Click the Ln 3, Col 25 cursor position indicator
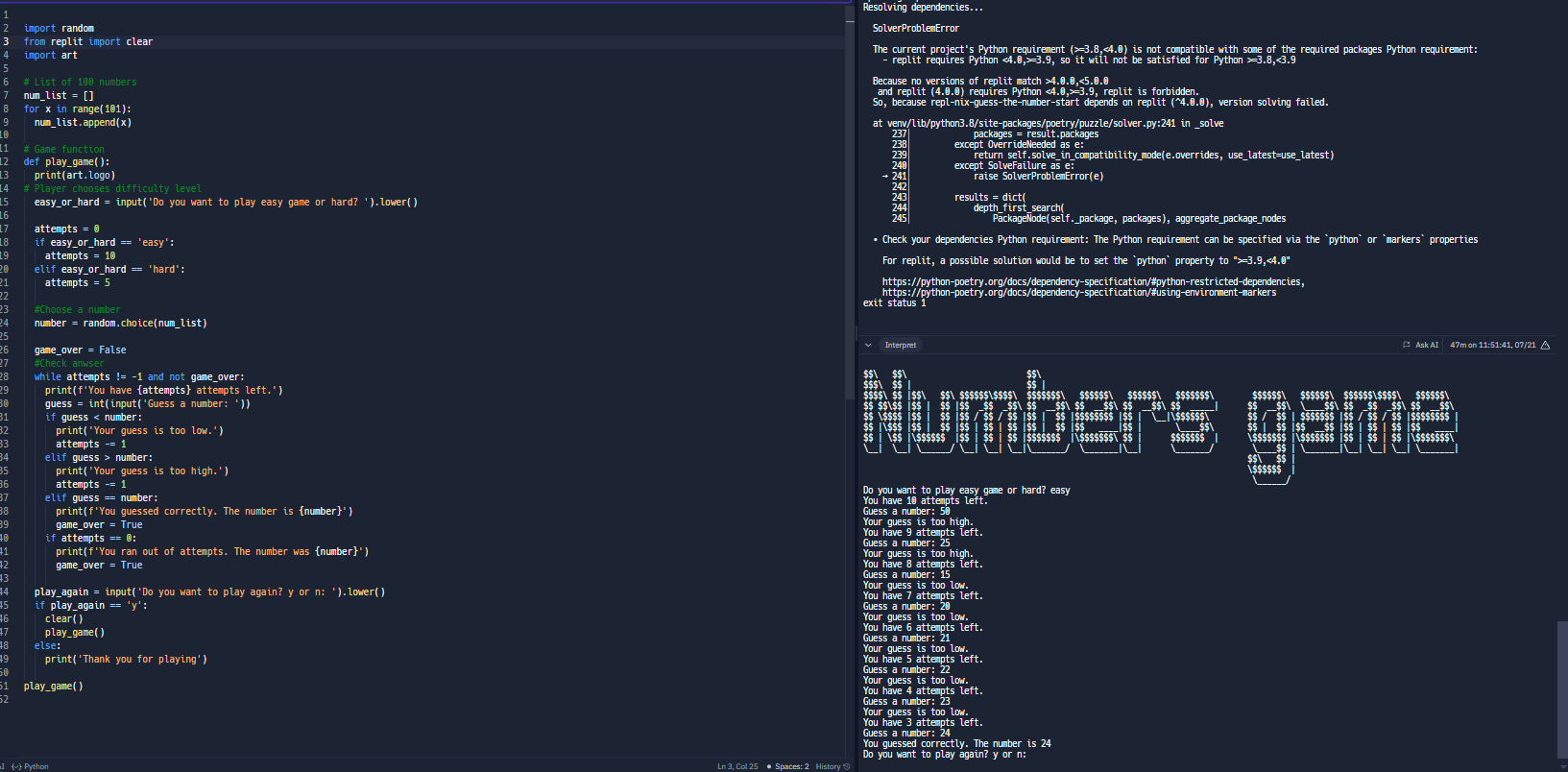Image resolution: width=1568 pixels, height=772 pixels. click(737, 766)
